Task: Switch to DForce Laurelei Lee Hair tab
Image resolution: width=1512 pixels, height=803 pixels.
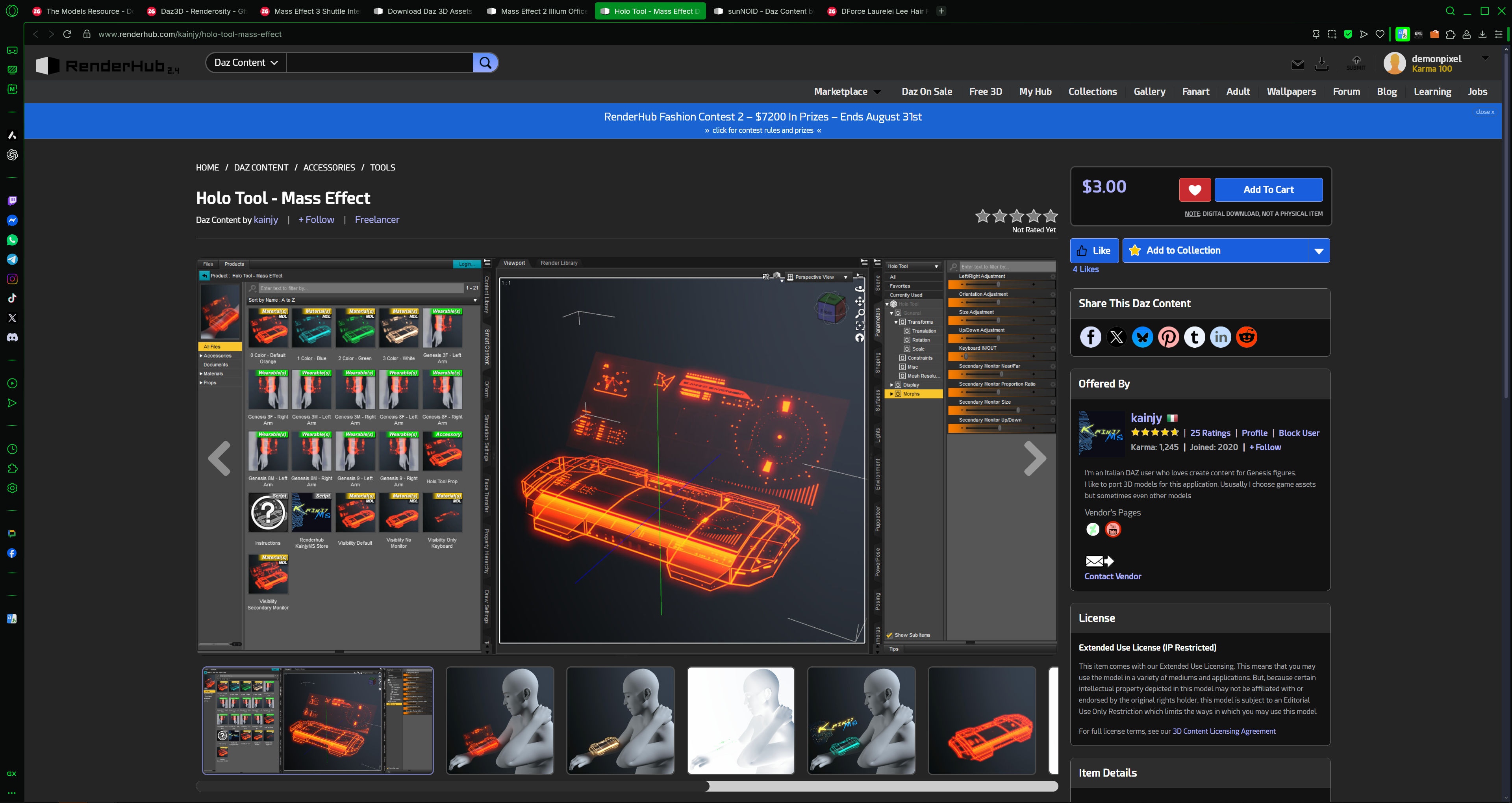Action: click(x=877, y=11)
